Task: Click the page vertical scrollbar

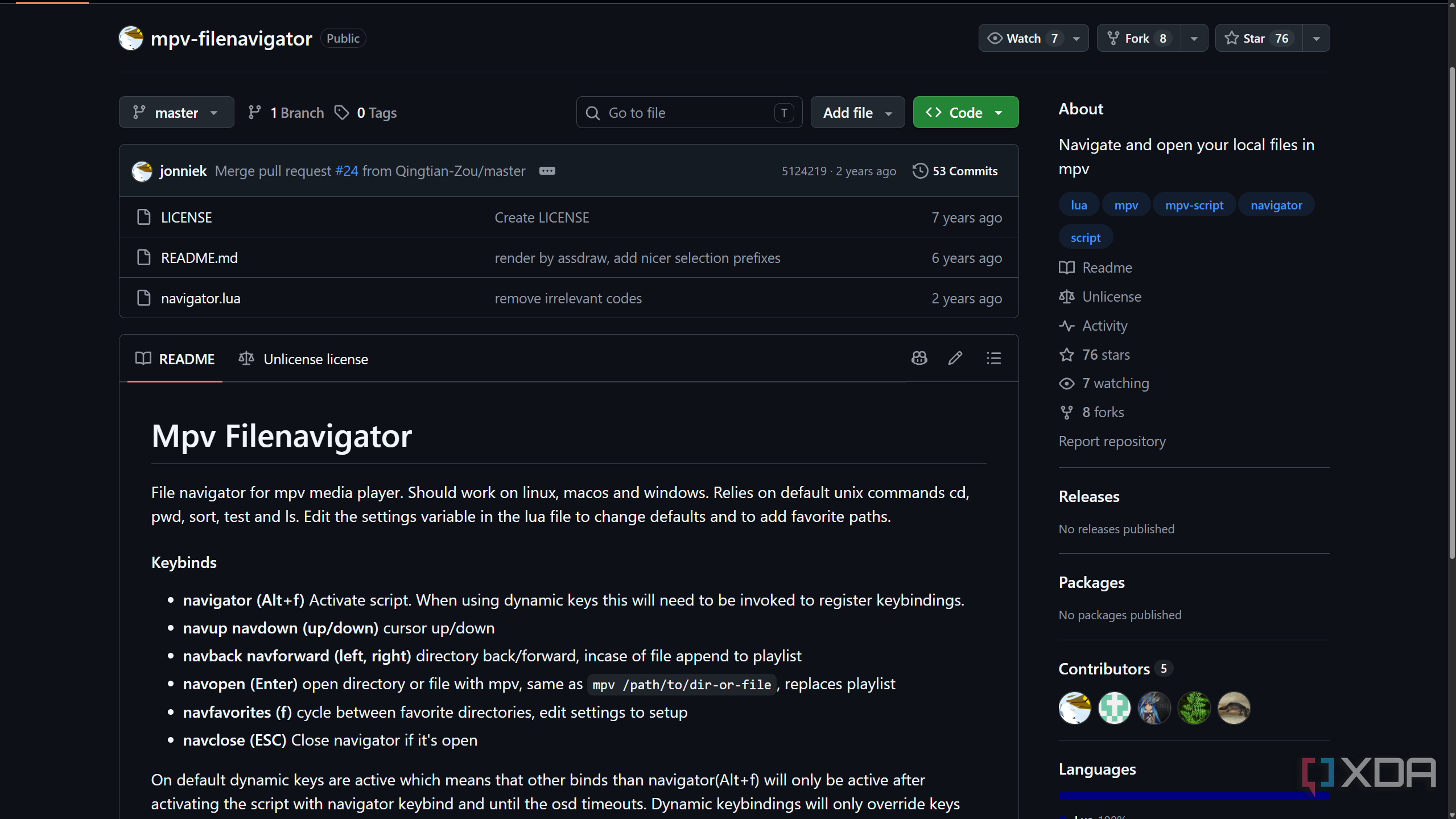Action: pos(1451,313)
